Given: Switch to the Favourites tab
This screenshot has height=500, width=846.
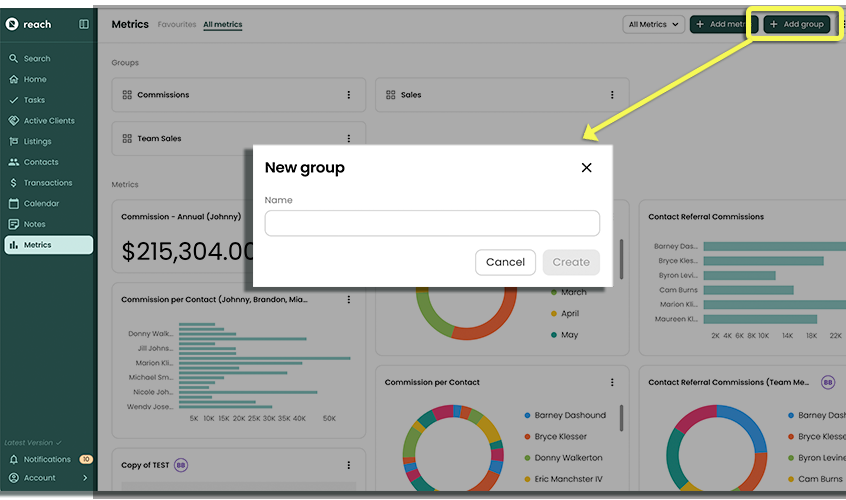Looking at the screenshot, I should (x=177, y=24).
